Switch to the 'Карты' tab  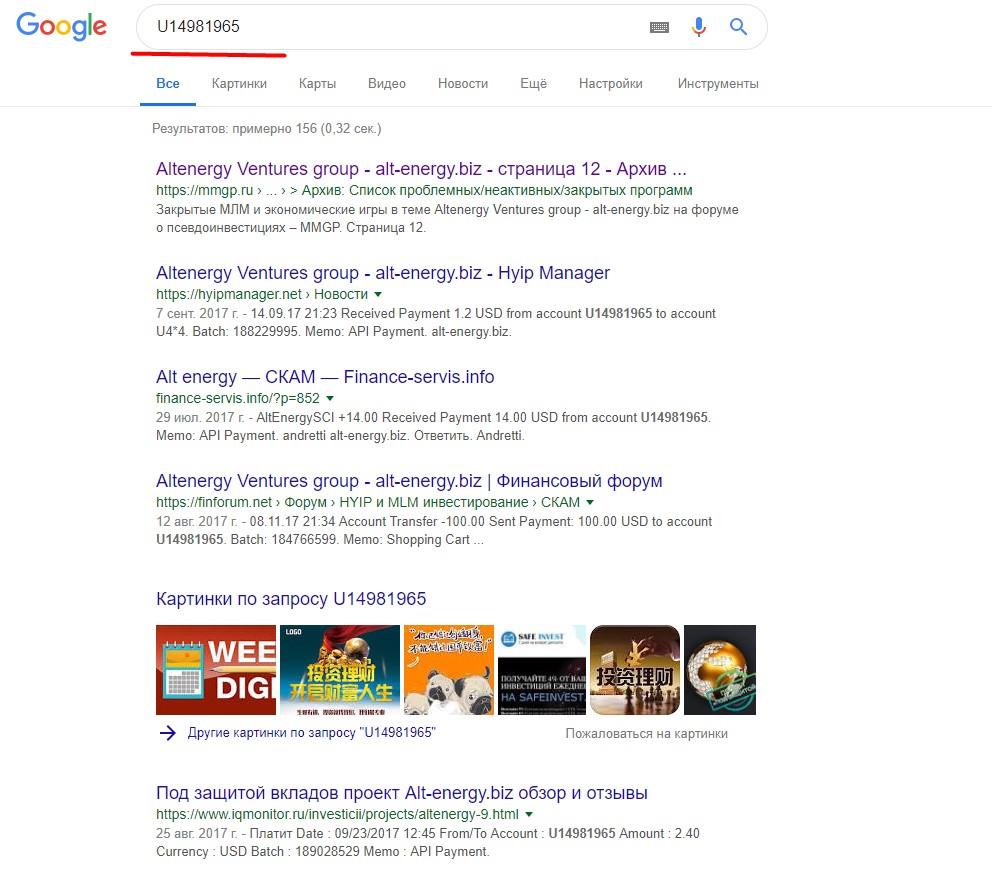tap(317, 83)
